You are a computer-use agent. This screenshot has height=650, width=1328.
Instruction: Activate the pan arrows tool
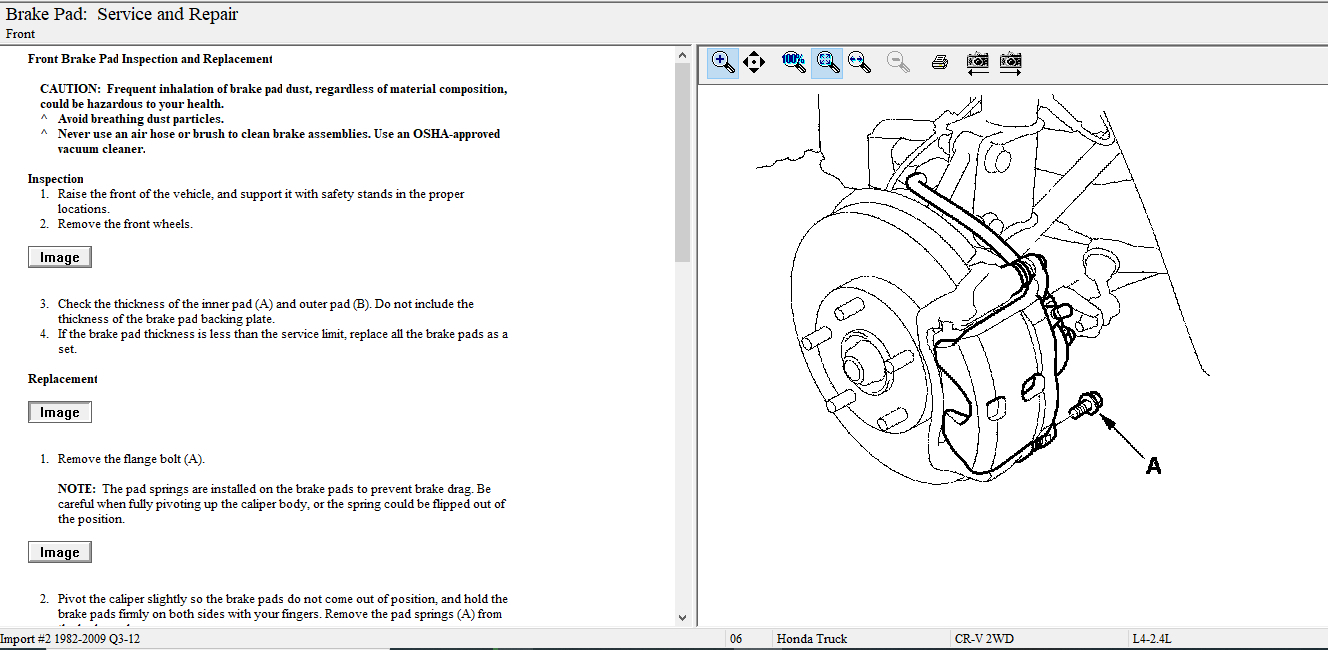pos(754,62)
